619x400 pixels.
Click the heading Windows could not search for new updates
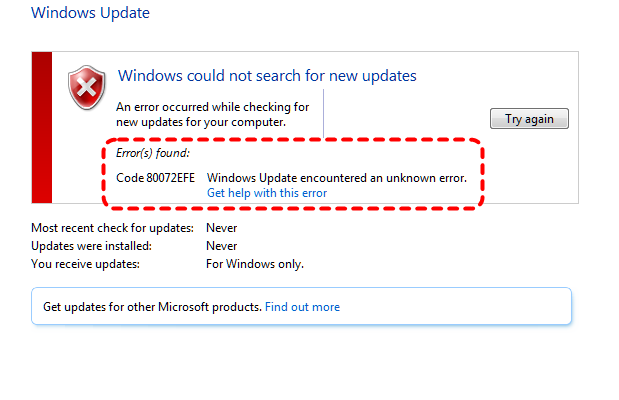267,76
